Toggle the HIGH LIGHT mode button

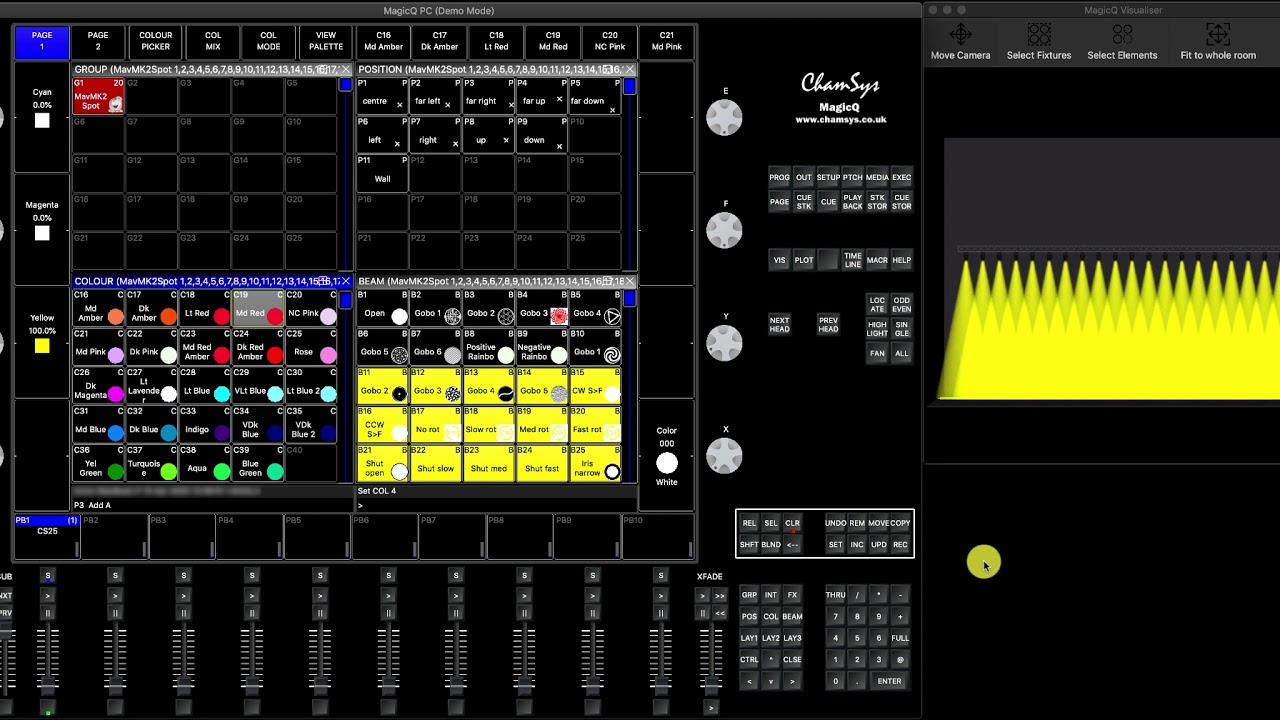tap(877, 329)
